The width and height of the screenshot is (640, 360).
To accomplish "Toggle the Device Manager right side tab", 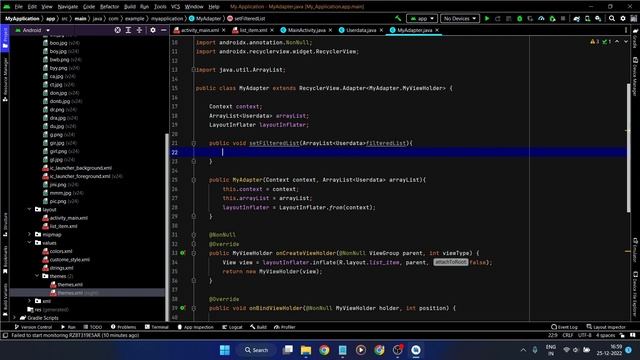I will pyautogui.click(x=635, y=76).
